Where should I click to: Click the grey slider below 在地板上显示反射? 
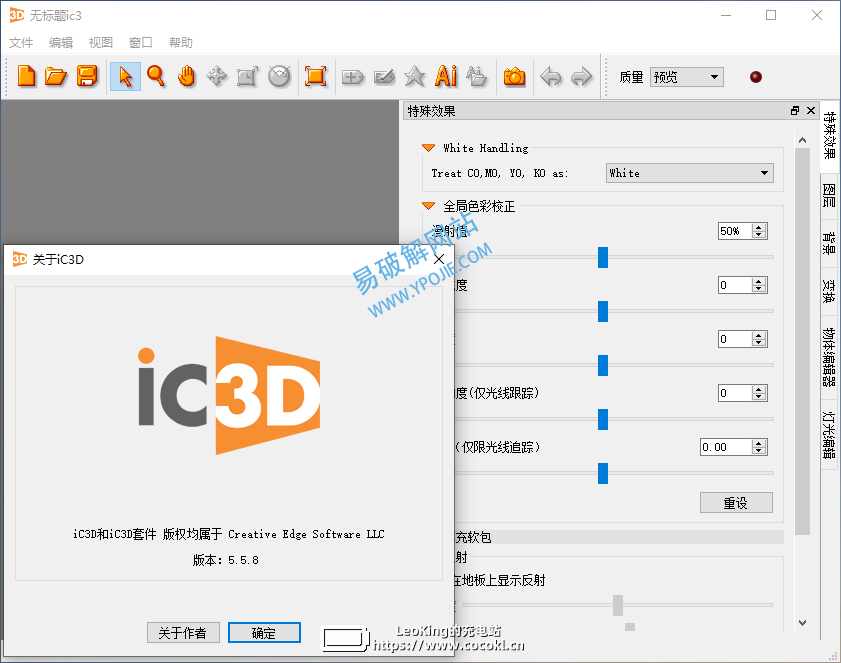(618, 605)
